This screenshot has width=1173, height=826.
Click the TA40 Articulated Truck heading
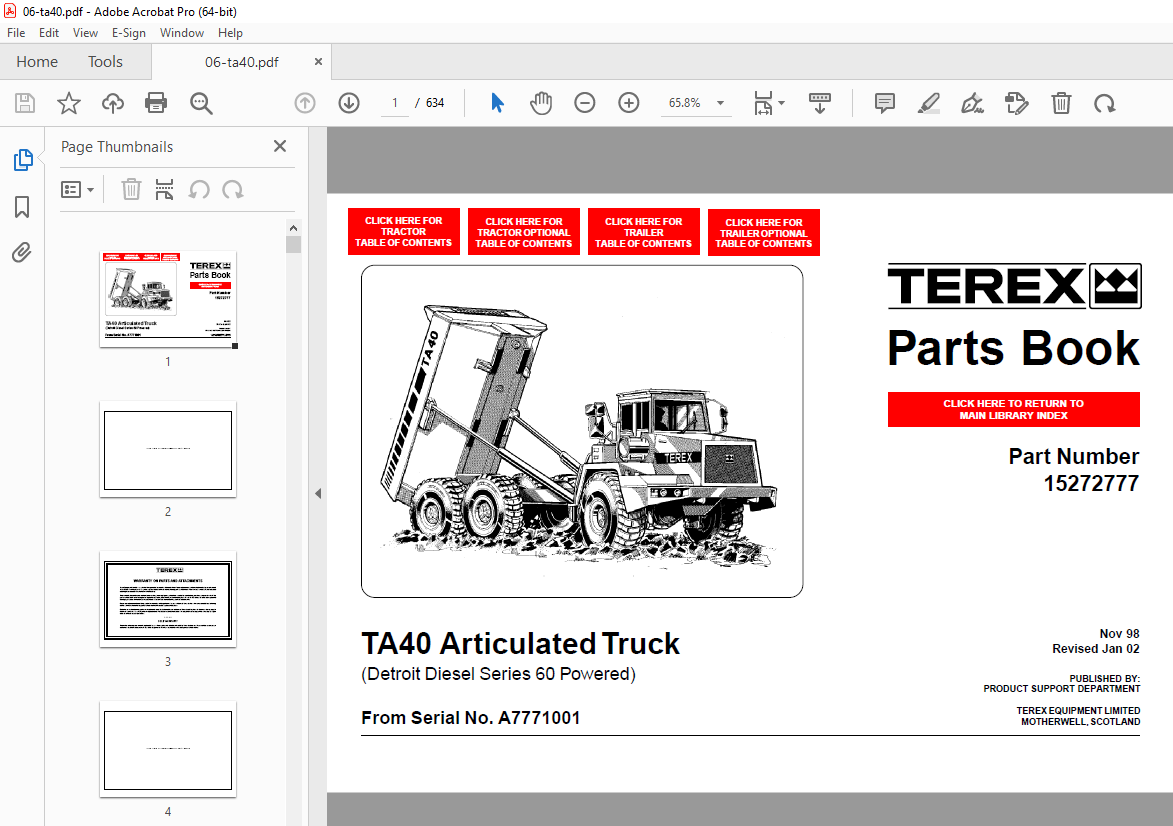521,643
